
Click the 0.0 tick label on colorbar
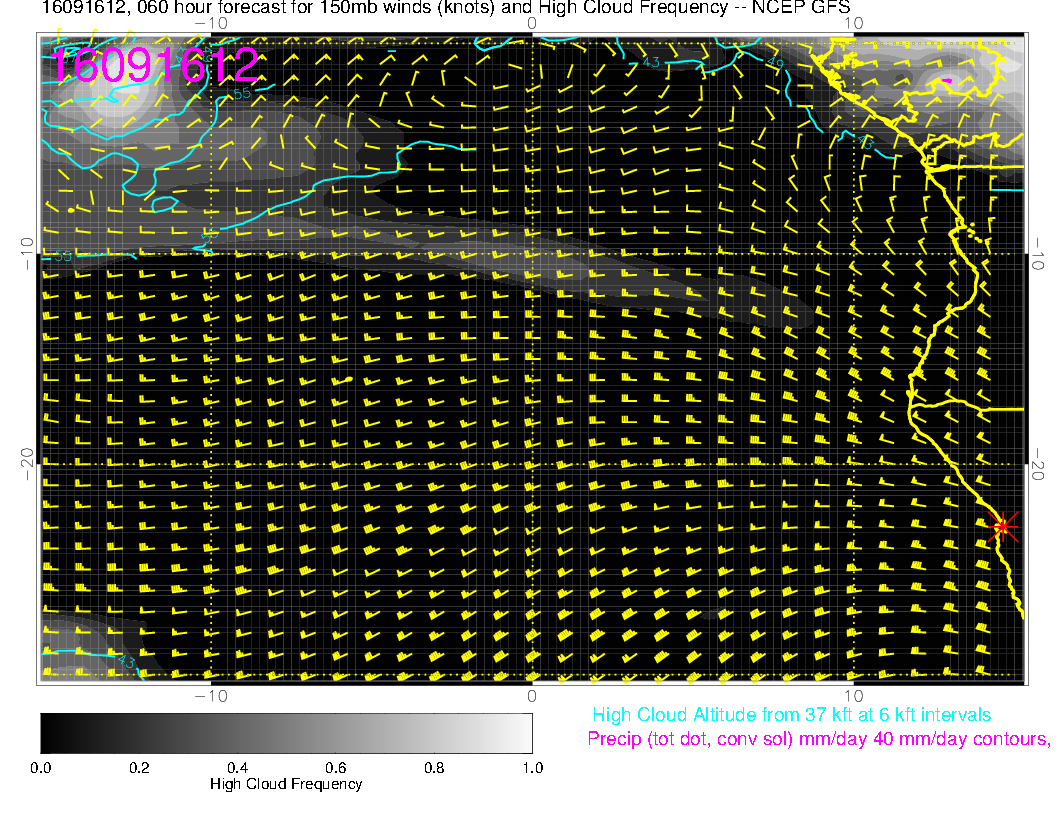pos(41,768)
